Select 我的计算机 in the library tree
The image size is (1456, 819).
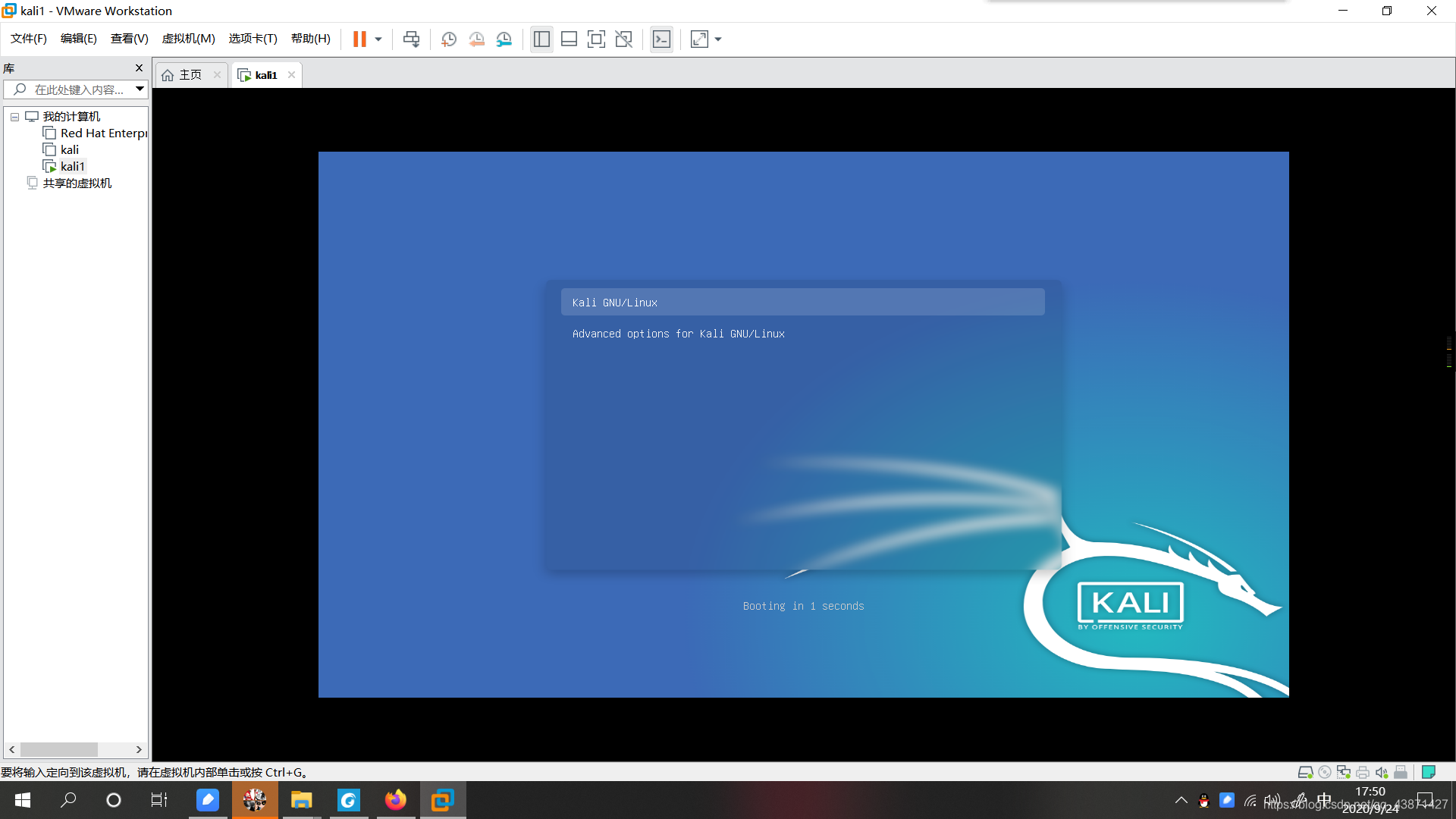[x=71, y=117]
